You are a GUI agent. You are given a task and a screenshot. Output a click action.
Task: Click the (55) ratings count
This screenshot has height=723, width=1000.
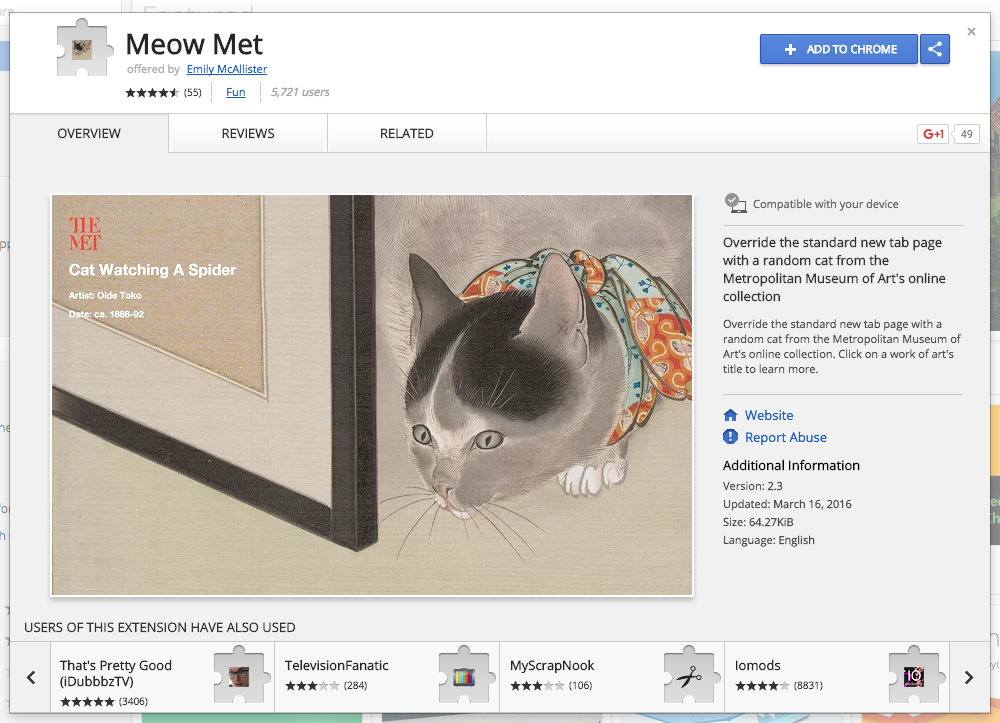pyautogui.click(x=193, y=92)
